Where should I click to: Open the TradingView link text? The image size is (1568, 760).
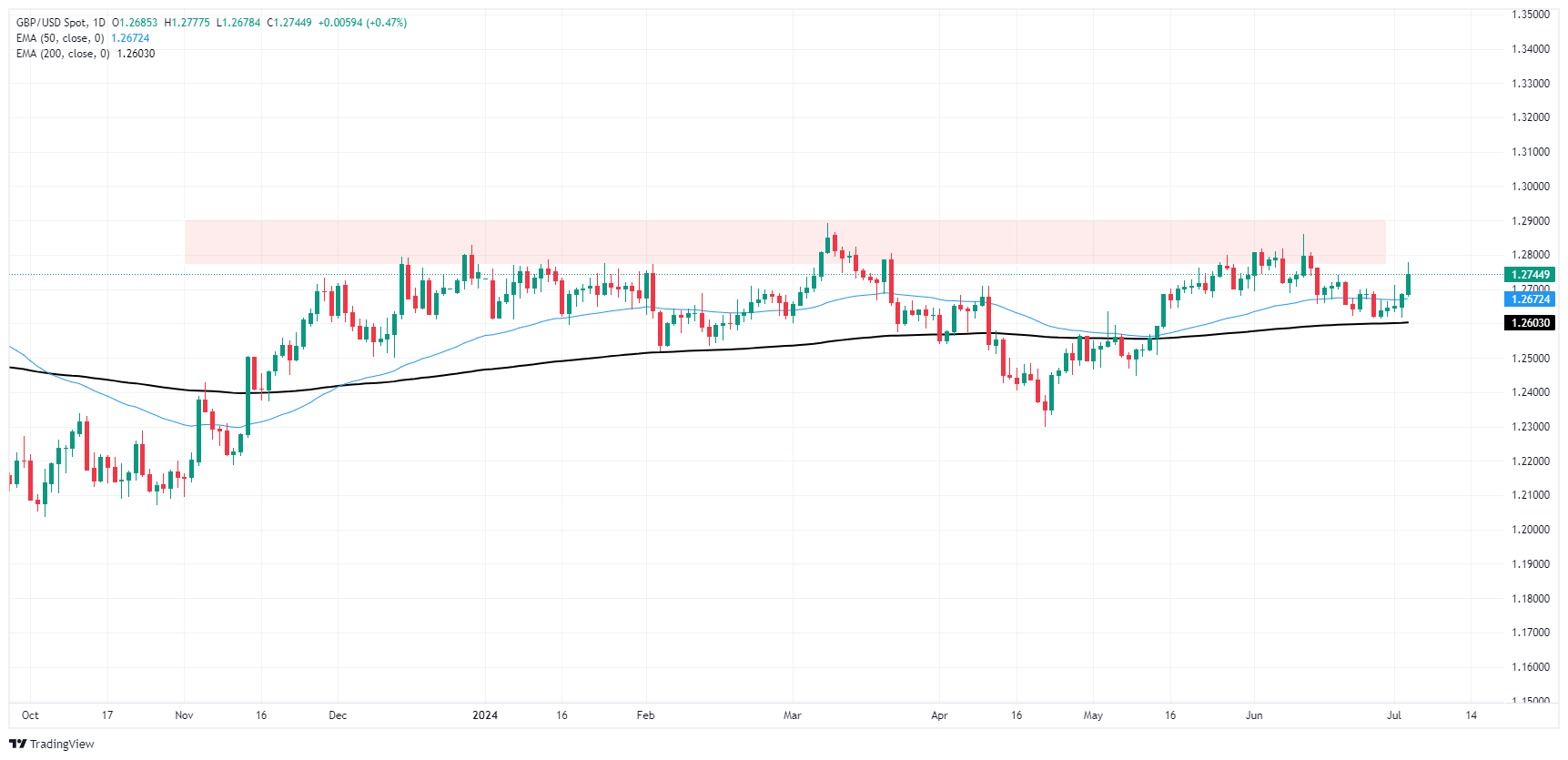62,744
